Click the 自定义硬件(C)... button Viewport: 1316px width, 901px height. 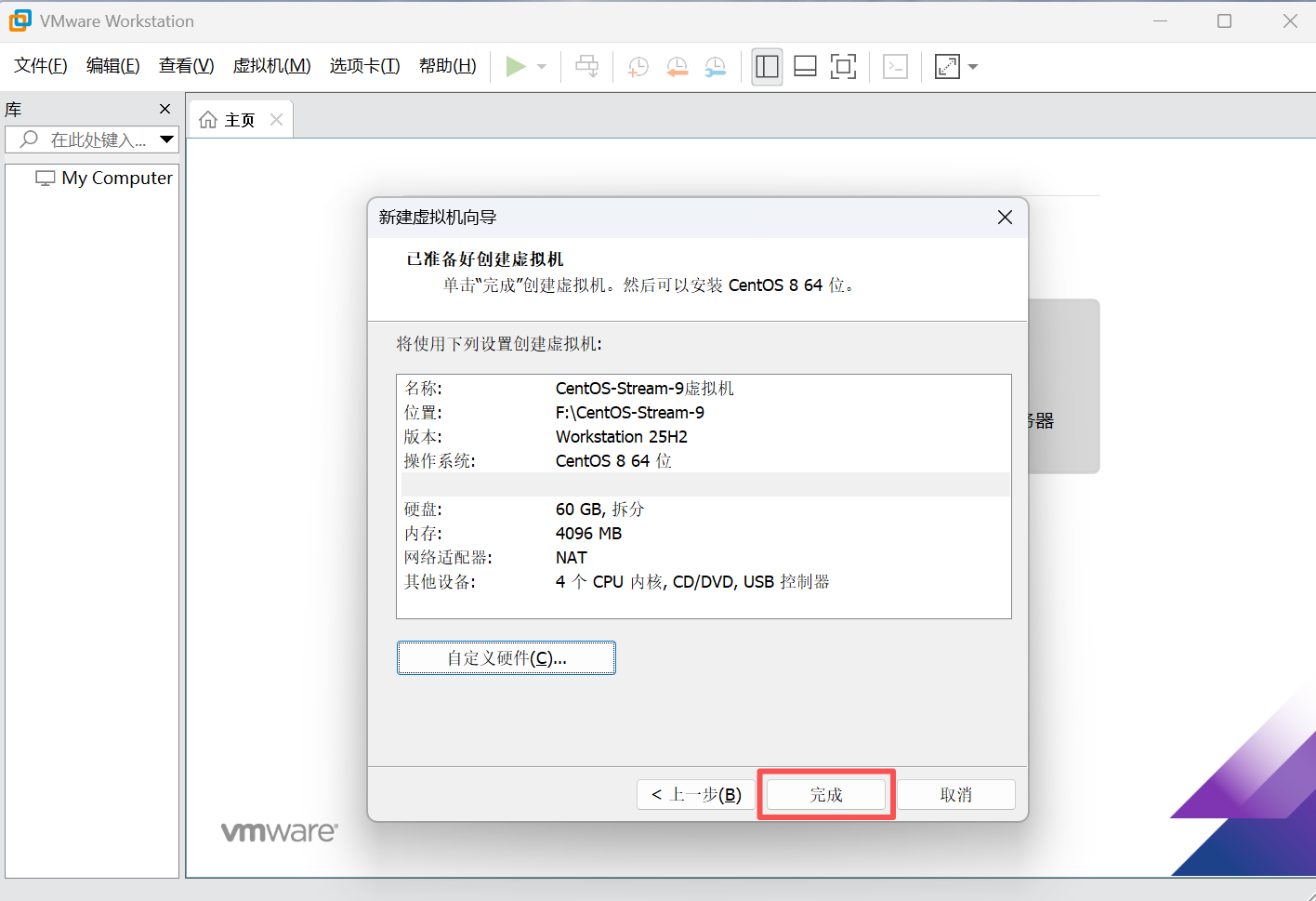tap(507, 657)
